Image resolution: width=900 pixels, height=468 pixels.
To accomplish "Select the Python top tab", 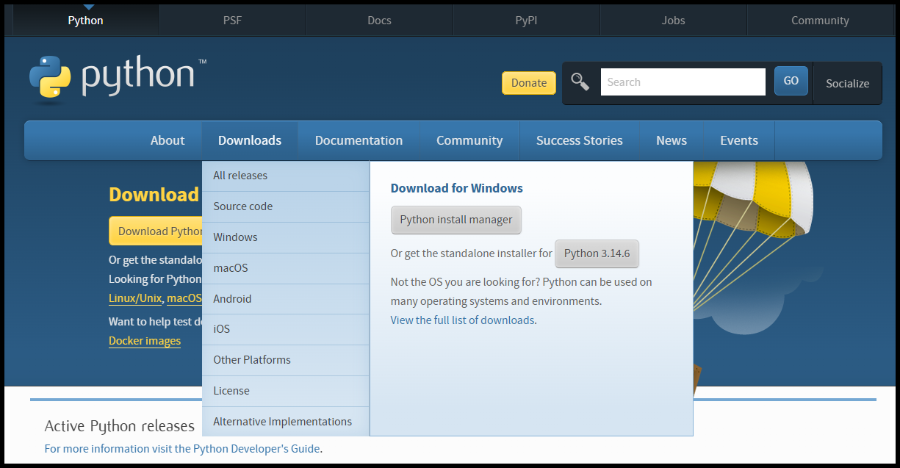I will click(x=86, y=20).
